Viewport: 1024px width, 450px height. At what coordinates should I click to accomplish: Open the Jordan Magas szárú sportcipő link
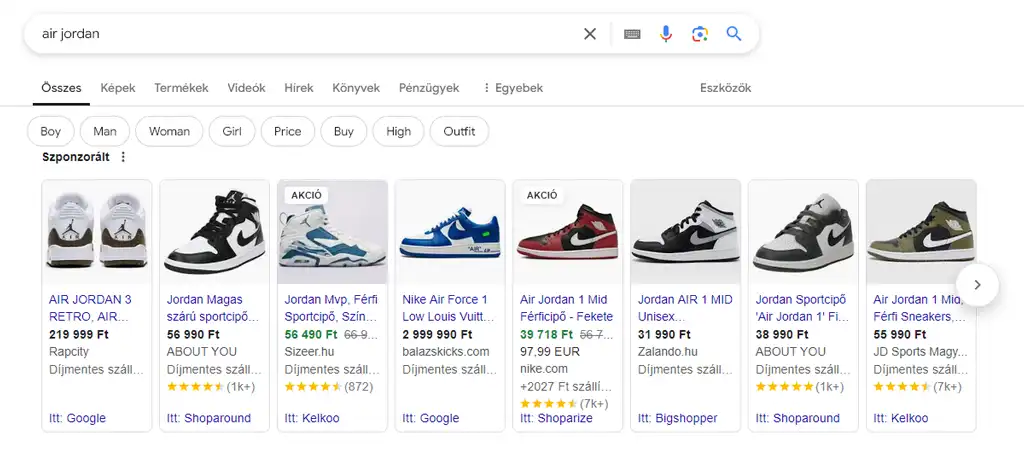[x=213, y=308]
